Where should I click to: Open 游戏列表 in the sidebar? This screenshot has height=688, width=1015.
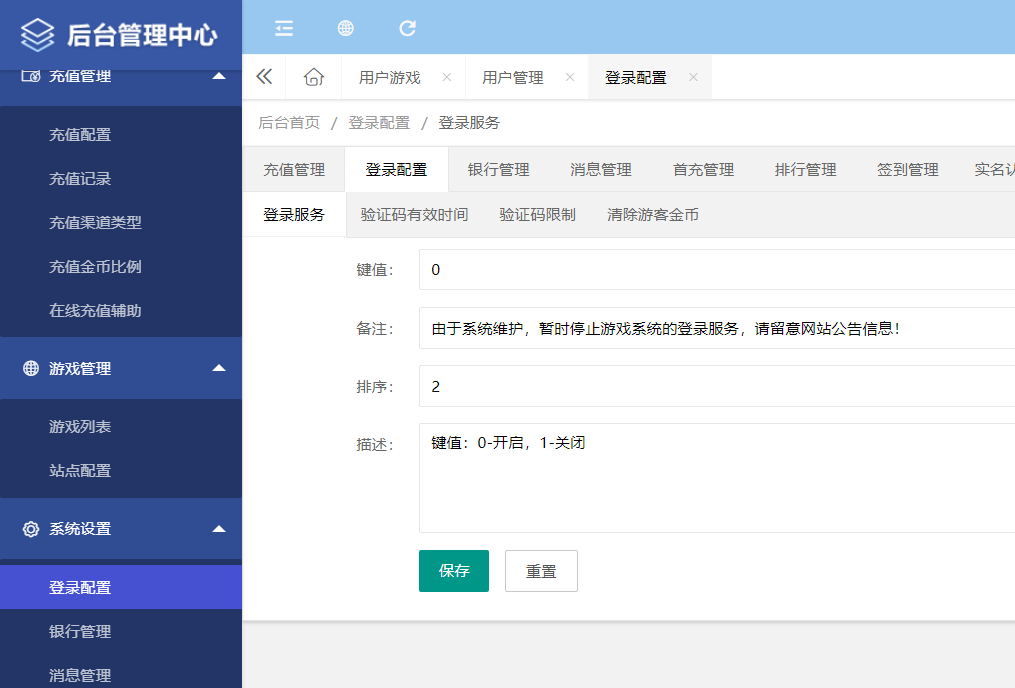tap(120, 427)
